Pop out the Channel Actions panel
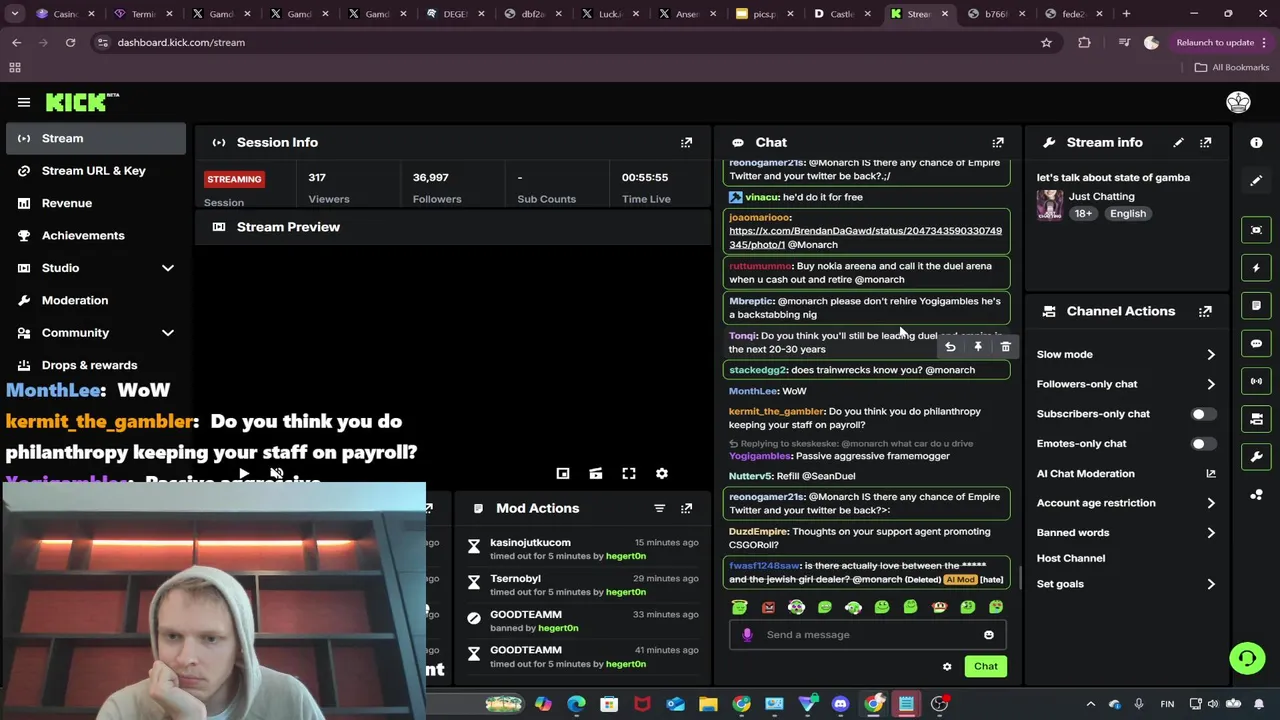The width and height of the screenshot is (1280, 720). pos(1205,311)
